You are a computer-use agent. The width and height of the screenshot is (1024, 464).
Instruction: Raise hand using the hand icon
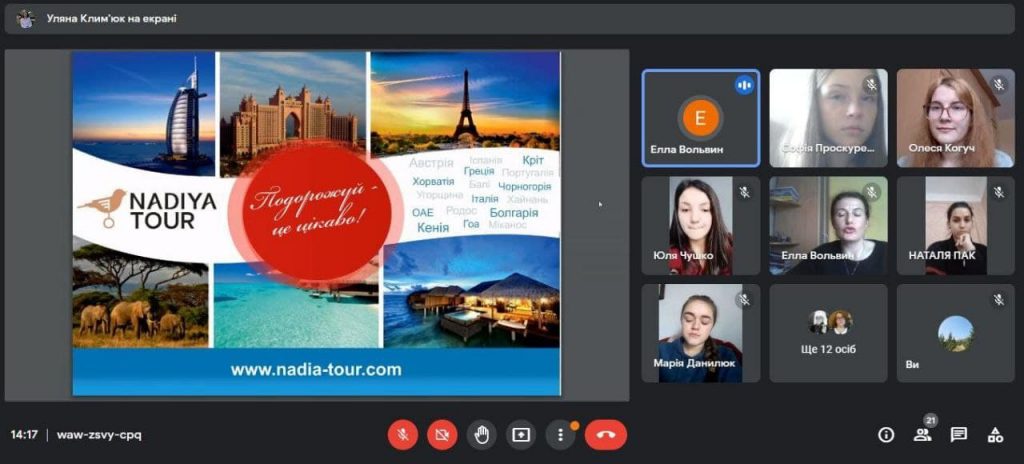(481, 435)
